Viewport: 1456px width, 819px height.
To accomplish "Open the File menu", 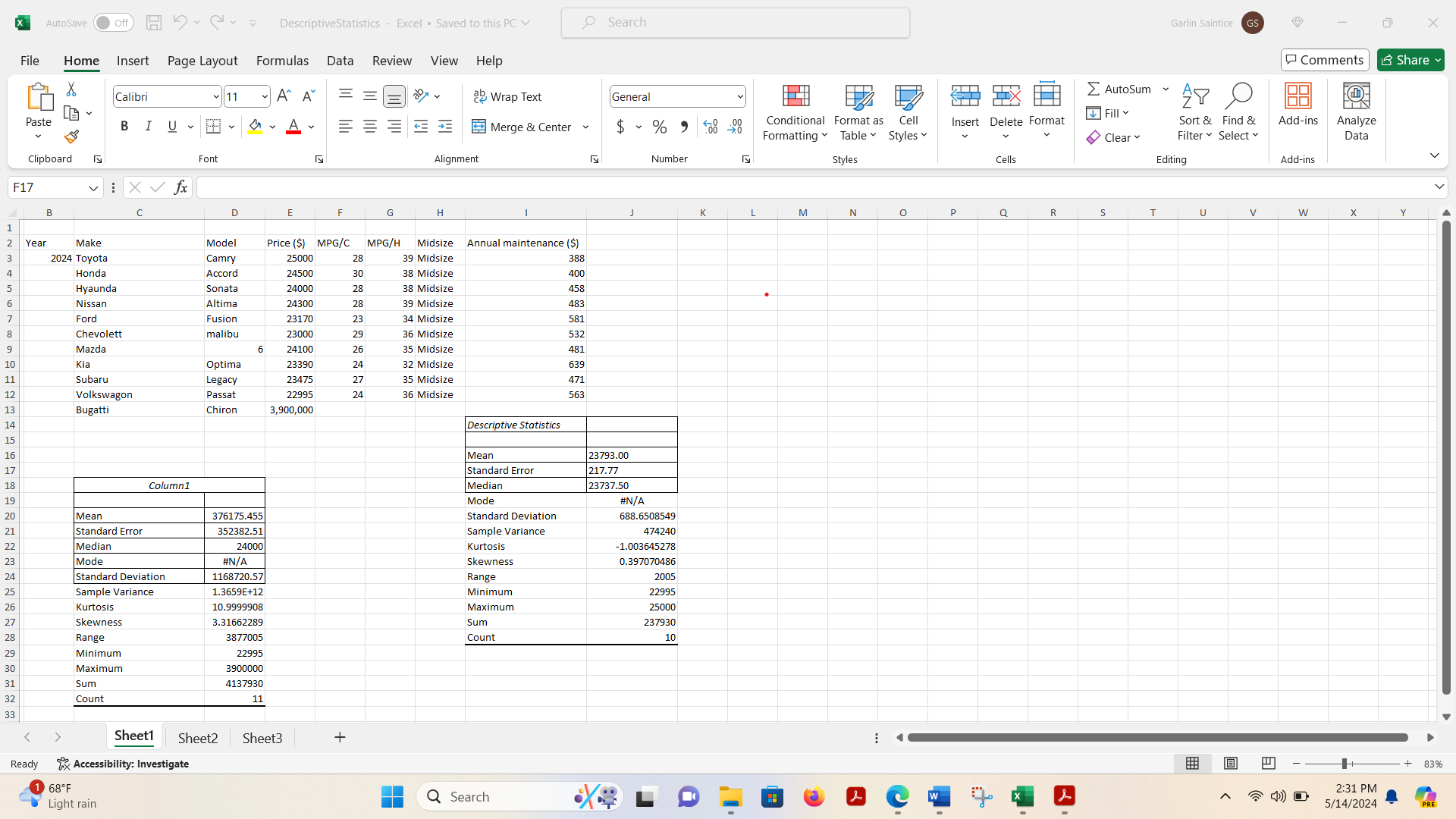I will (30, 61).
